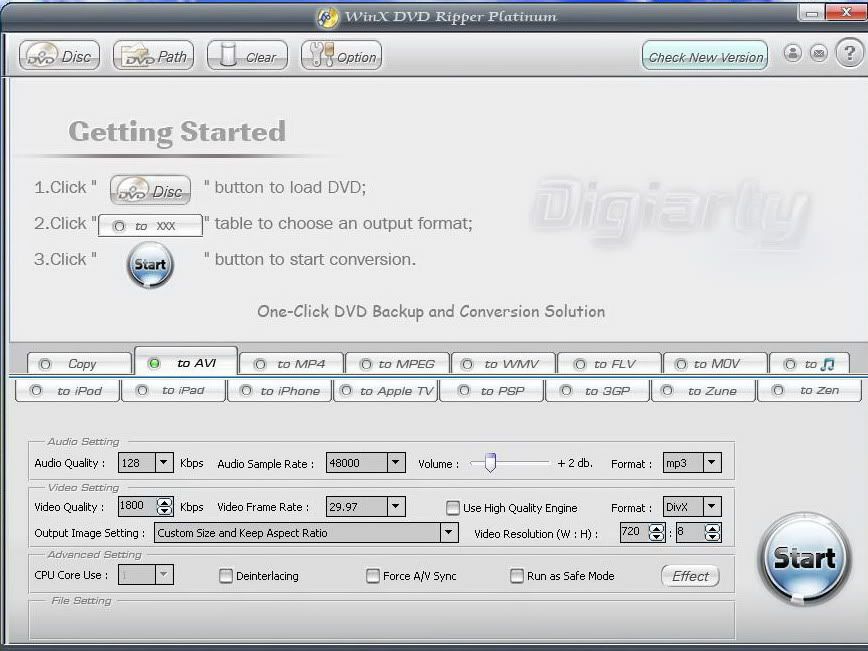Click the Disc button in Getting Started
This screenshot has width=868, height=651.
point(151,190)
